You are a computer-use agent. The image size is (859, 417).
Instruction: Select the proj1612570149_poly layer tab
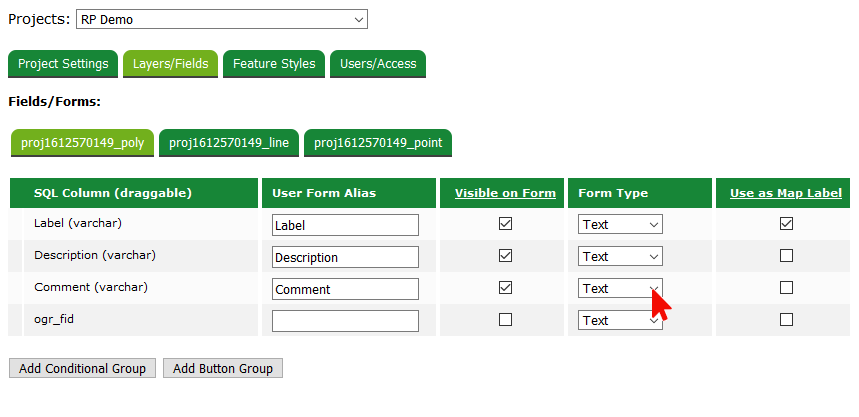tap(82, 143)
